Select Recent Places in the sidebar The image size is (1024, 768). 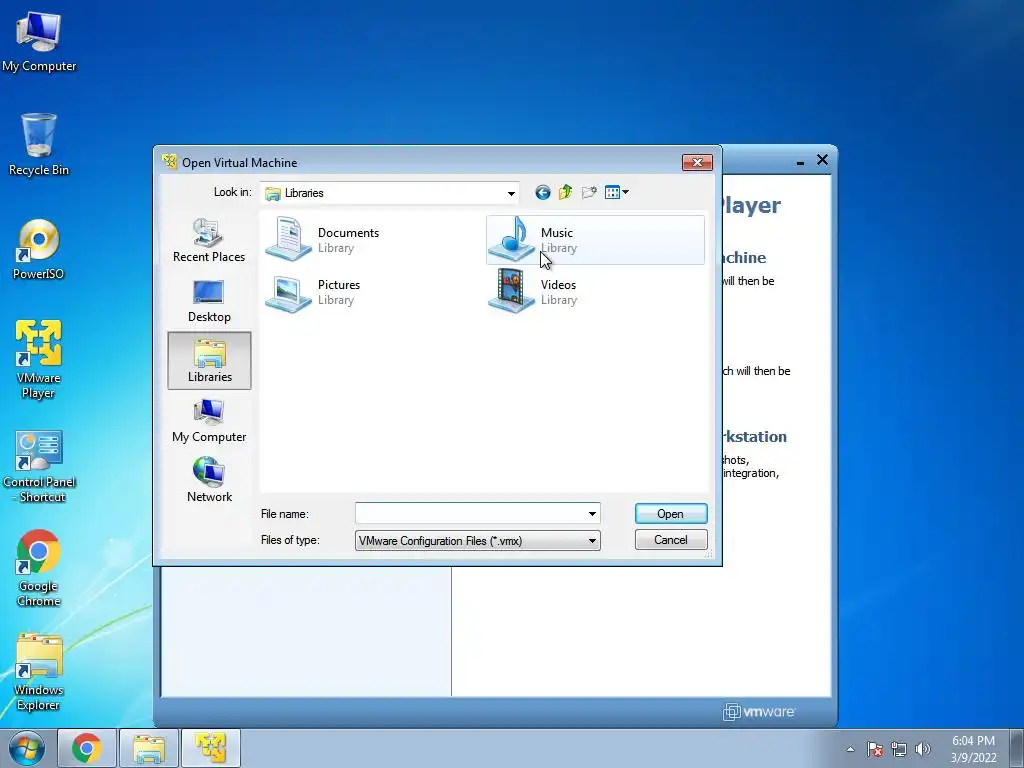(209, 240)
